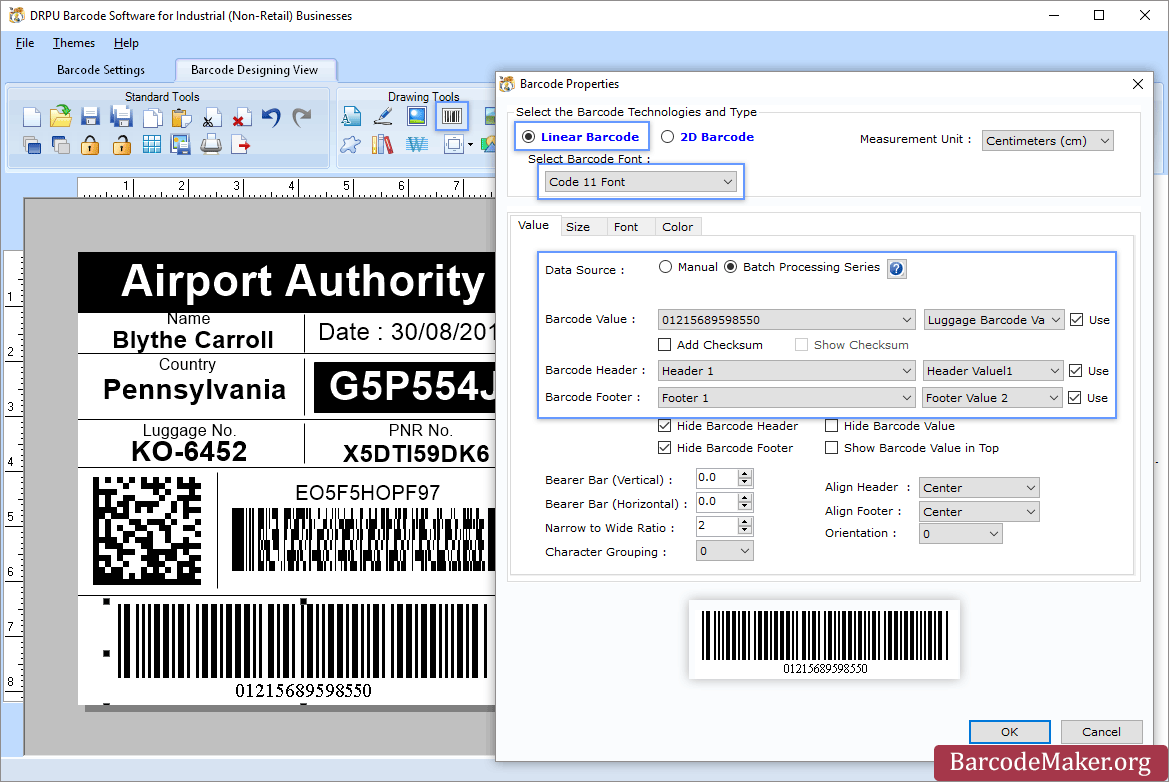Click the blue help question-mark icon
This screenshot has height=782, width=1169.
pos(896,268)
